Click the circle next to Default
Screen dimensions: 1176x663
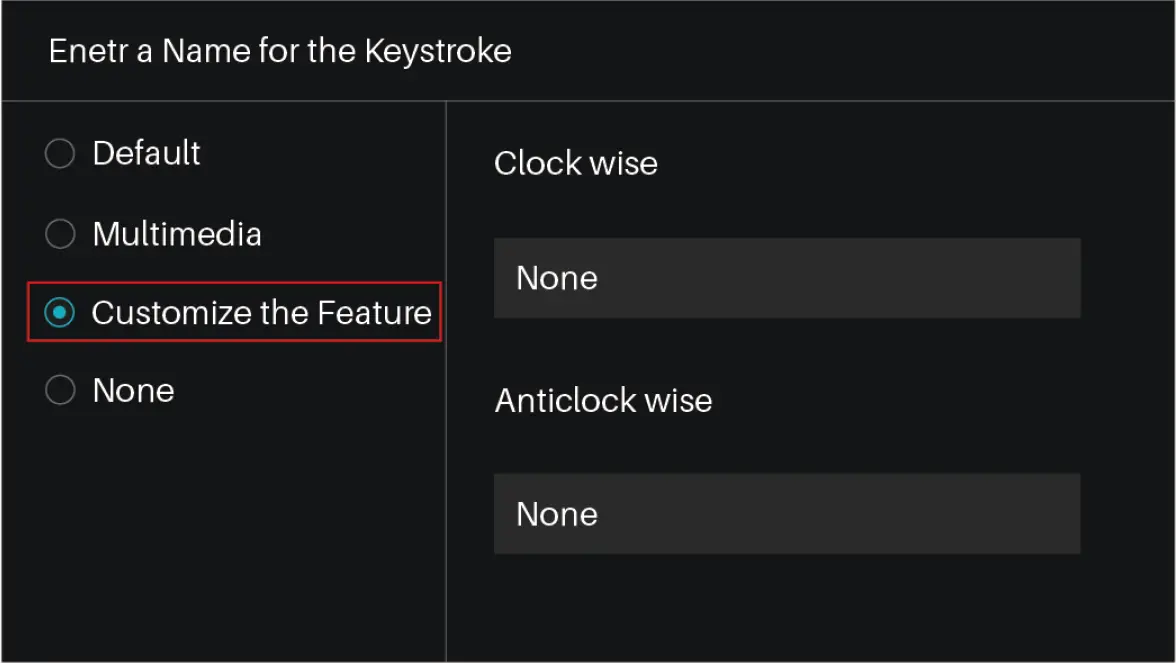click(x=59, y=153)
